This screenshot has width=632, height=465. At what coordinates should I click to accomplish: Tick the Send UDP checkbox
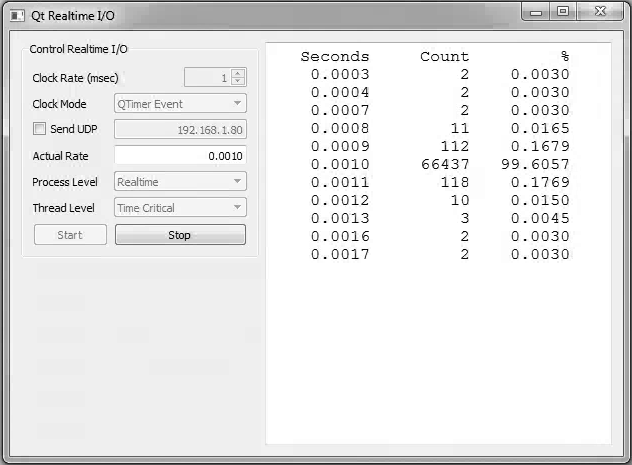point(40,129)
